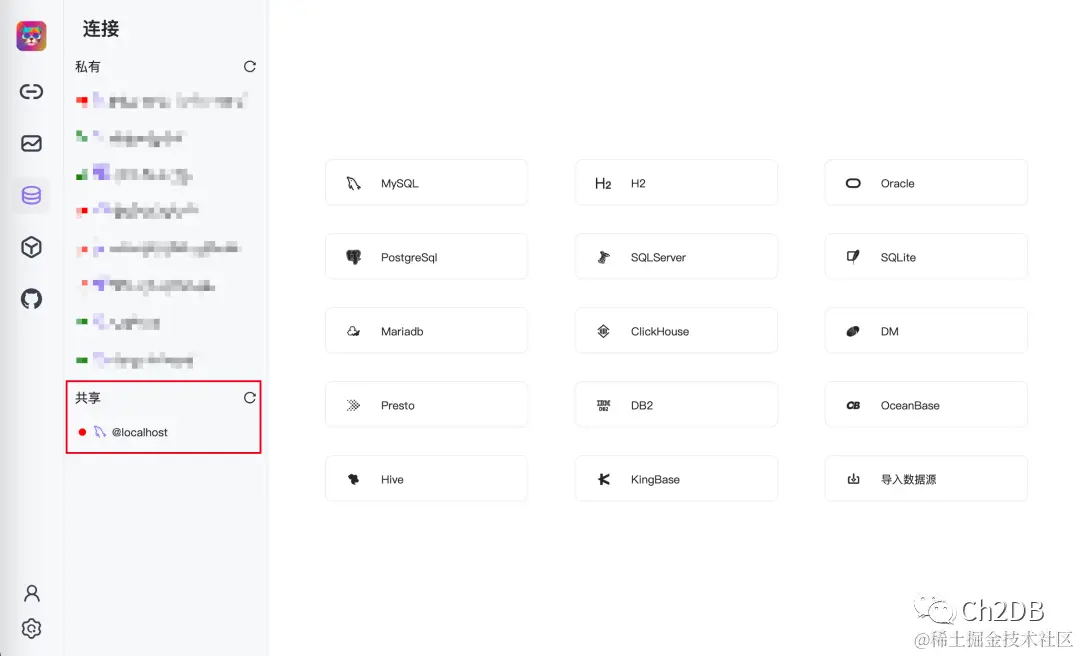
Task: Click the import data source icon
Action: point(853,479)
